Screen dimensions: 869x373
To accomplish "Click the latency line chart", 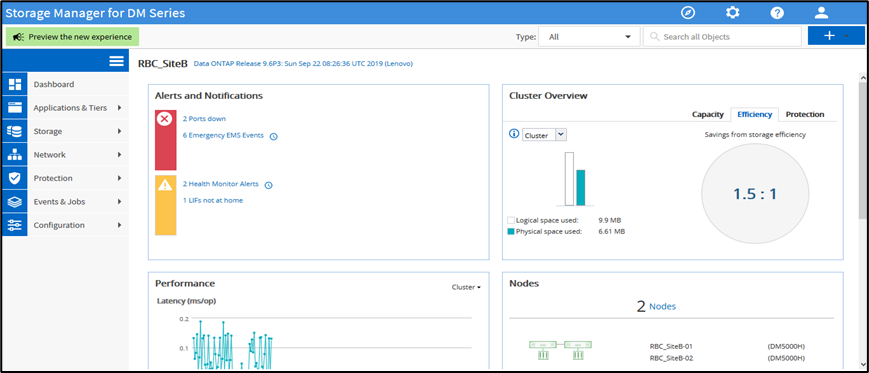I will (233, 345).
